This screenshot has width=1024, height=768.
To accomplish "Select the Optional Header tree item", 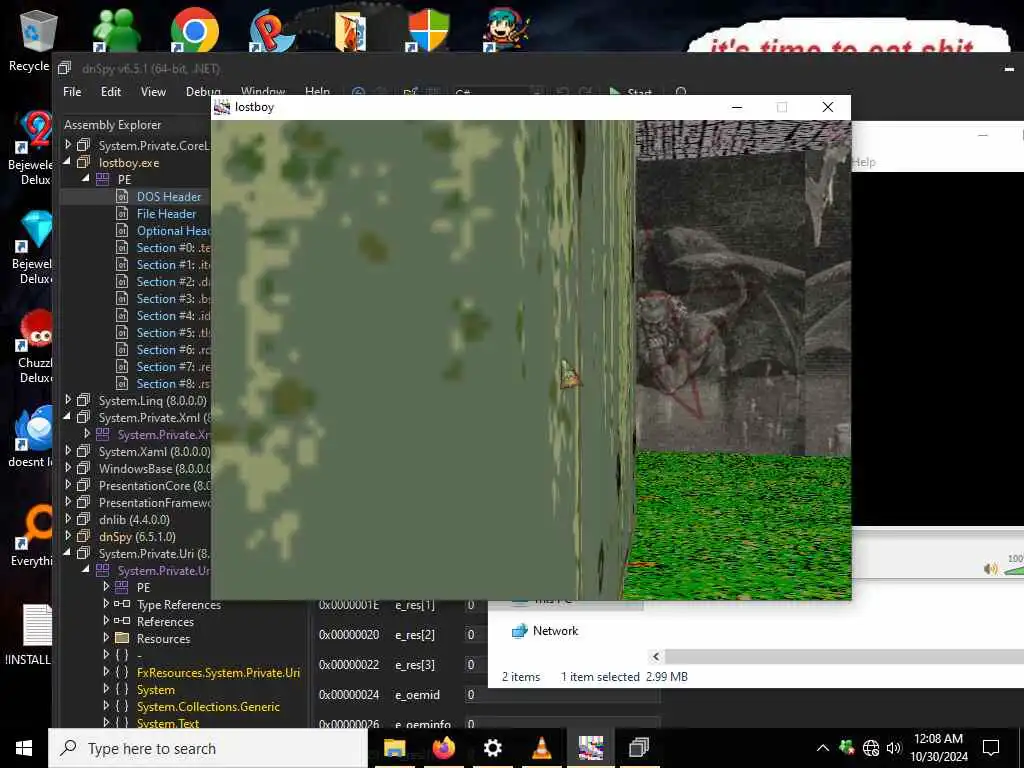I will click(173, 231).
